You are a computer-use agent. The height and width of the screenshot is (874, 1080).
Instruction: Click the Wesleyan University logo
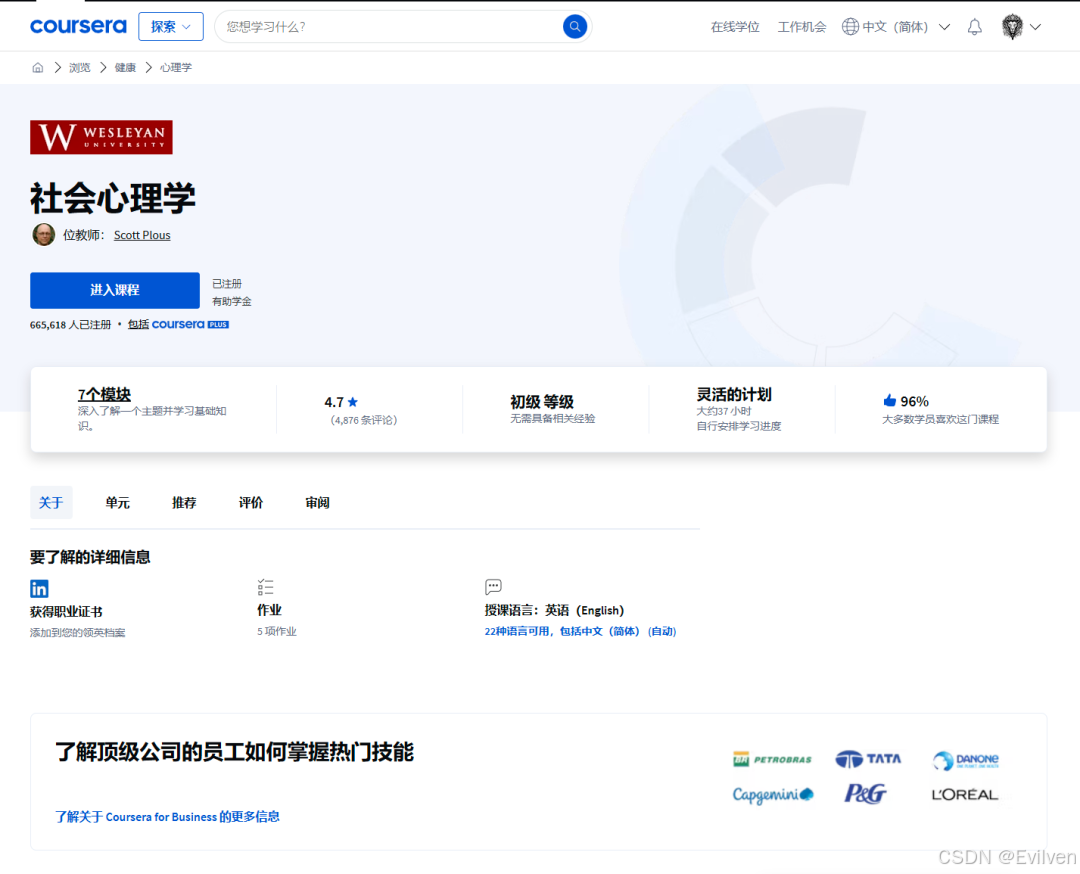pos(101,137)
